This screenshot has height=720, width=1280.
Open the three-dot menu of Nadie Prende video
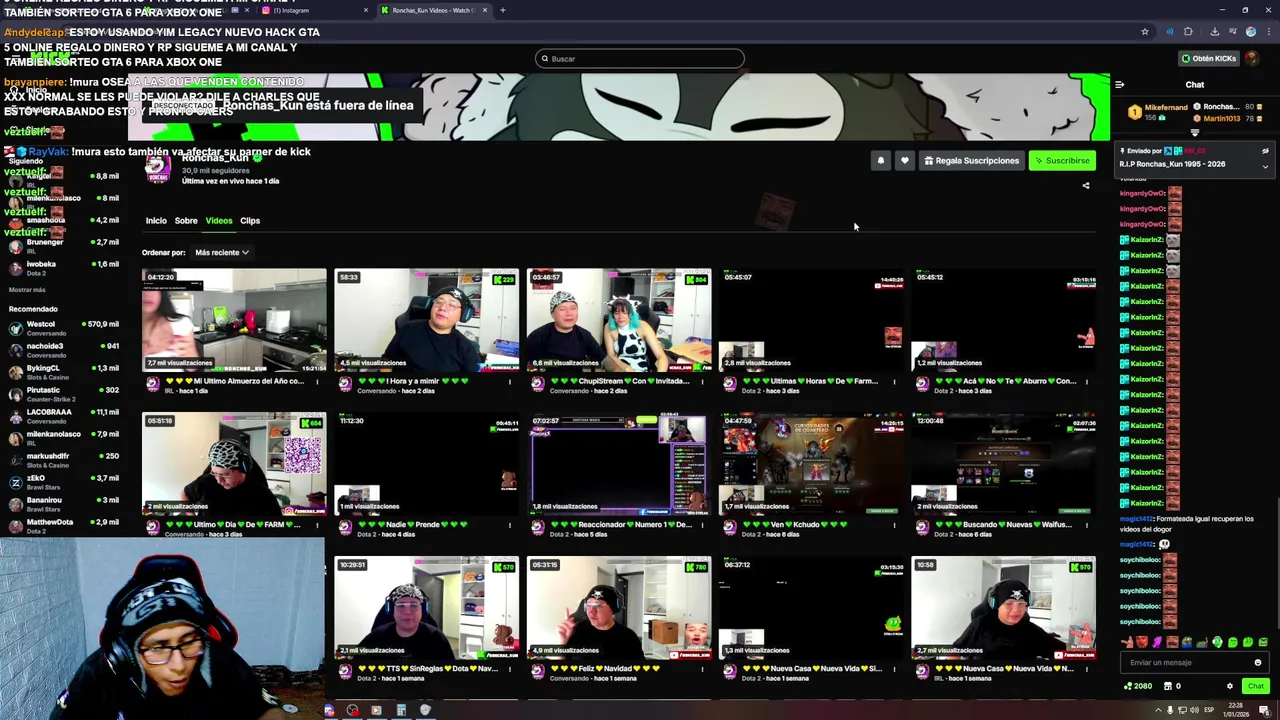click(510, 525)
